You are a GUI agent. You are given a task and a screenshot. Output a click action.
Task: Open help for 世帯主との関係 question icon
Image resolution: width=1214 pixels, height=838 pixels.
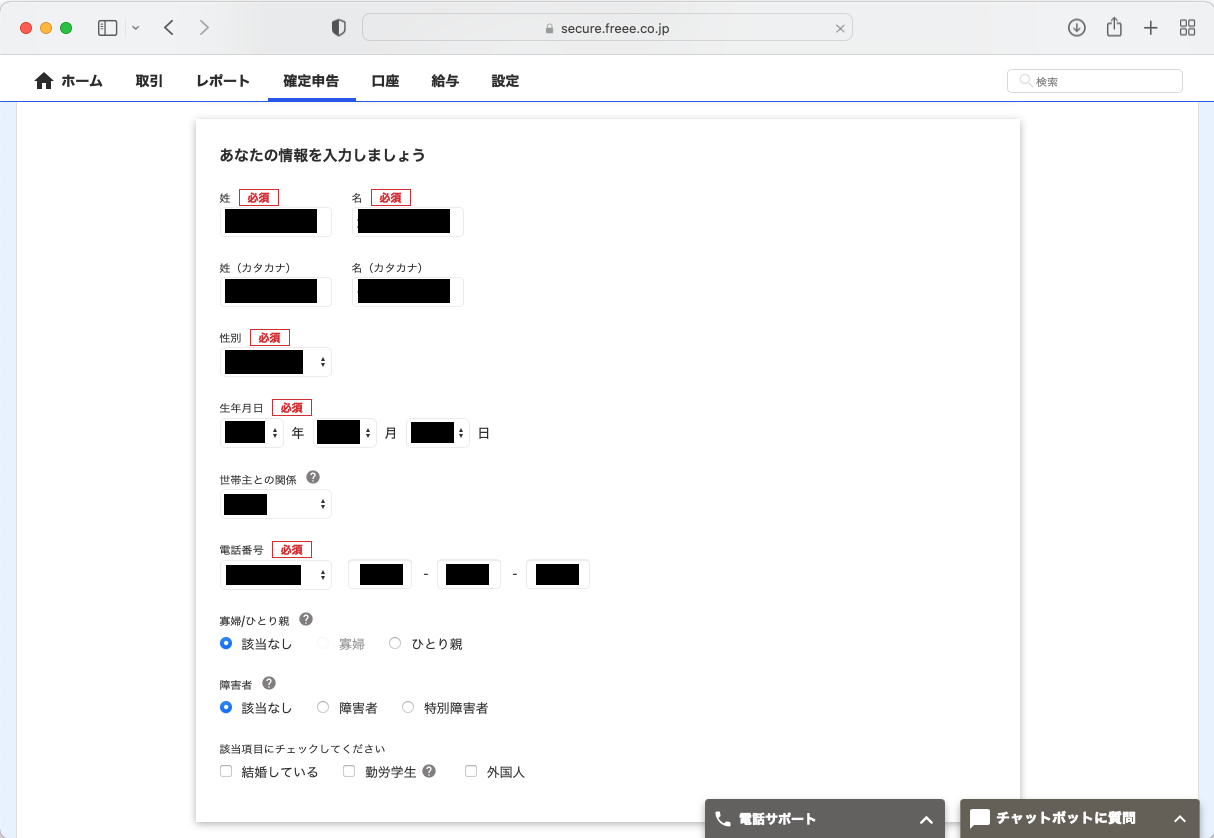(313, 478)
